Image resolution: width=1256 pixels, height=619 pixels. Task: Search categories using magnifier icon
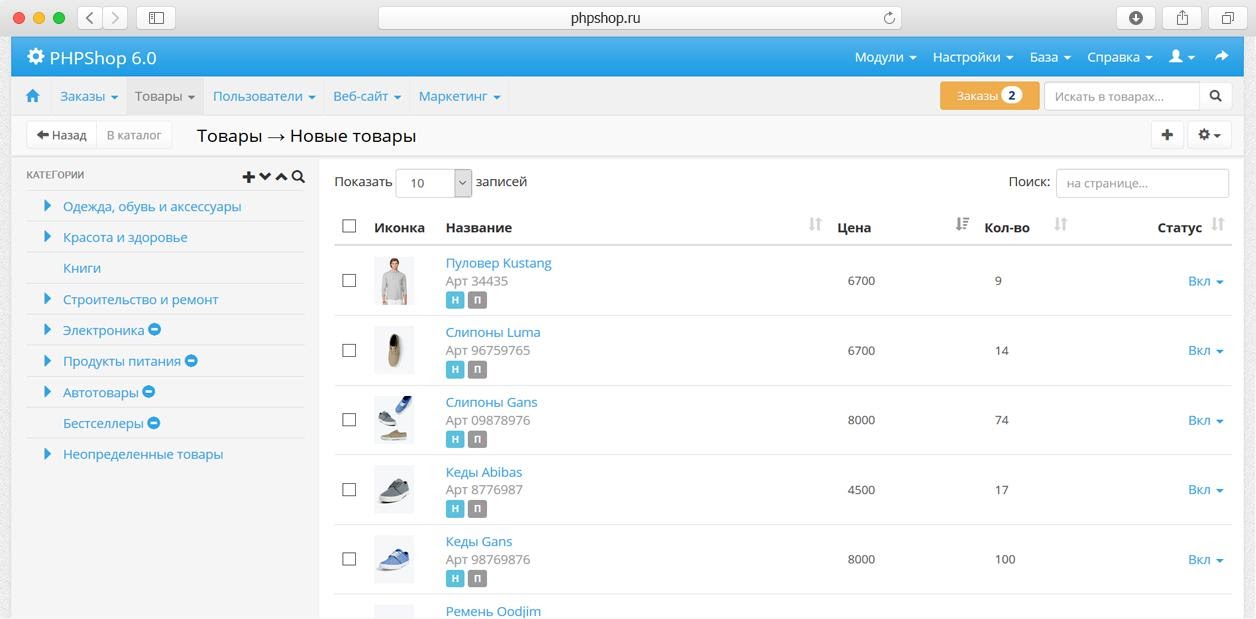298,177
